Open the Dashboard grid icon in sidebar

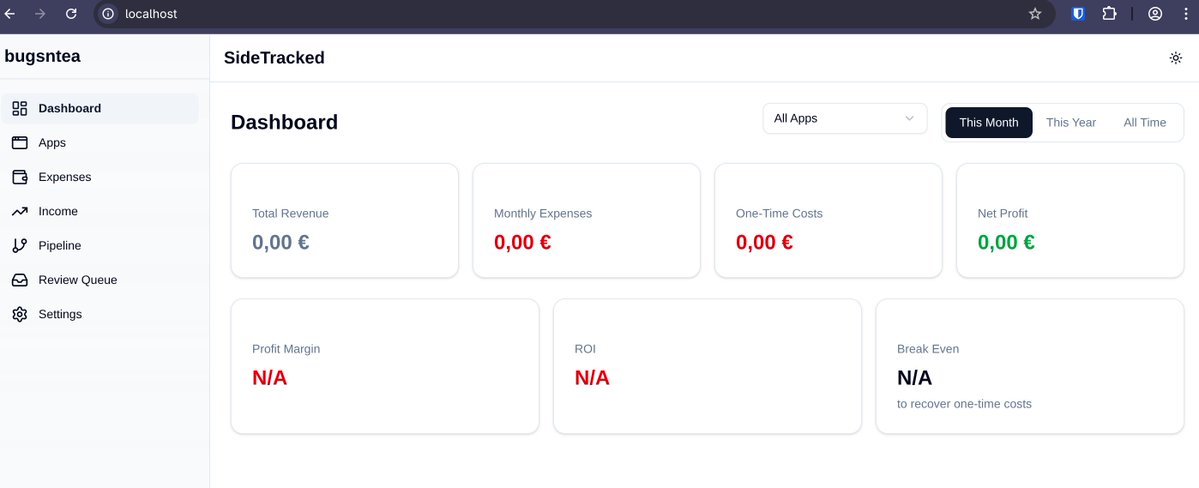(20, 109)
